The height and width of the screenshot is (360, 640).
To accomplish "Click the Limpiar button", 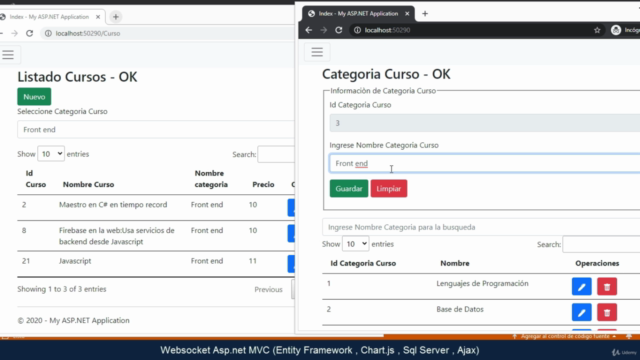I will [x=389, y=189].
